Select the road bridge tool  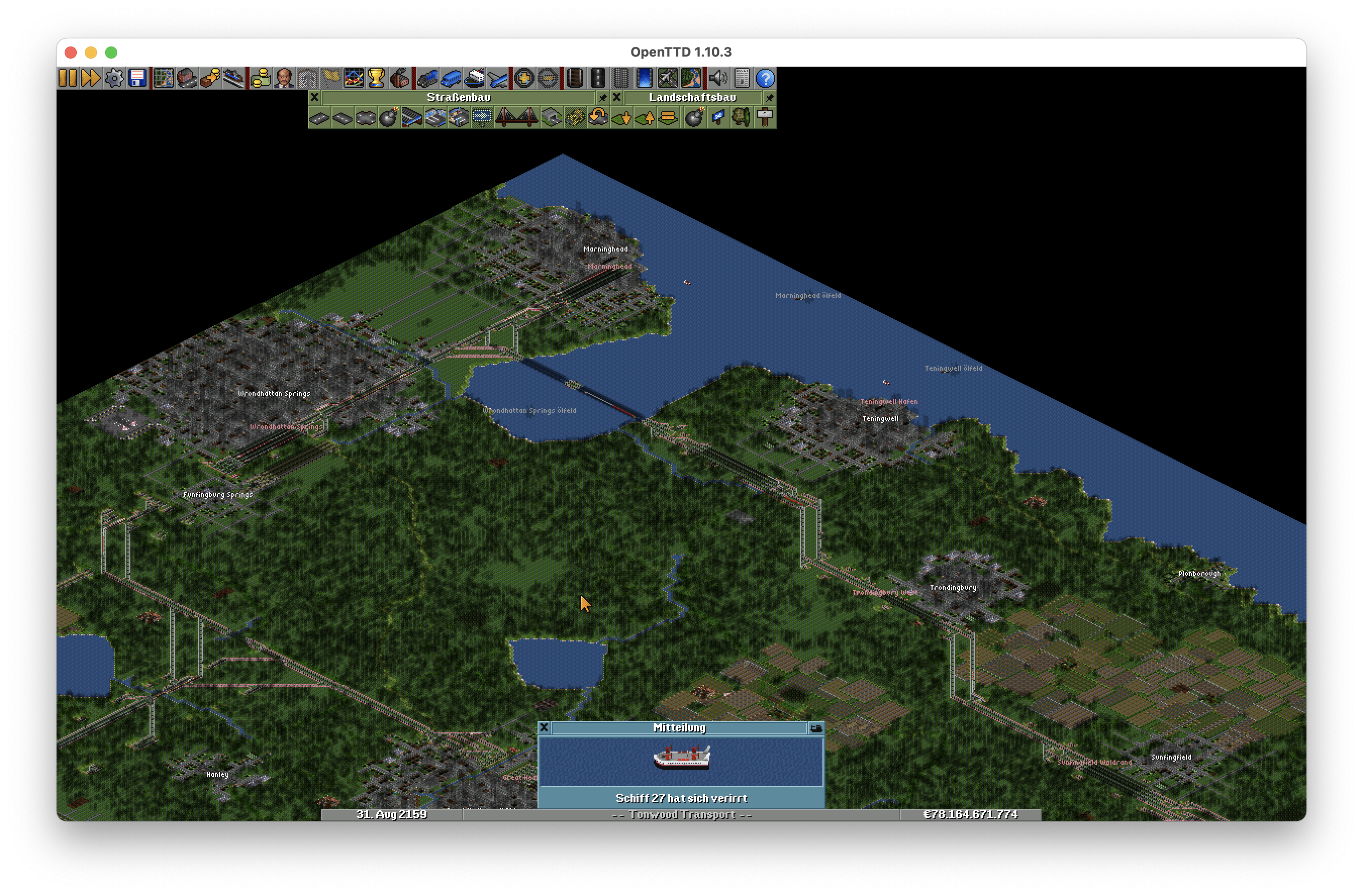coord(517,118)
